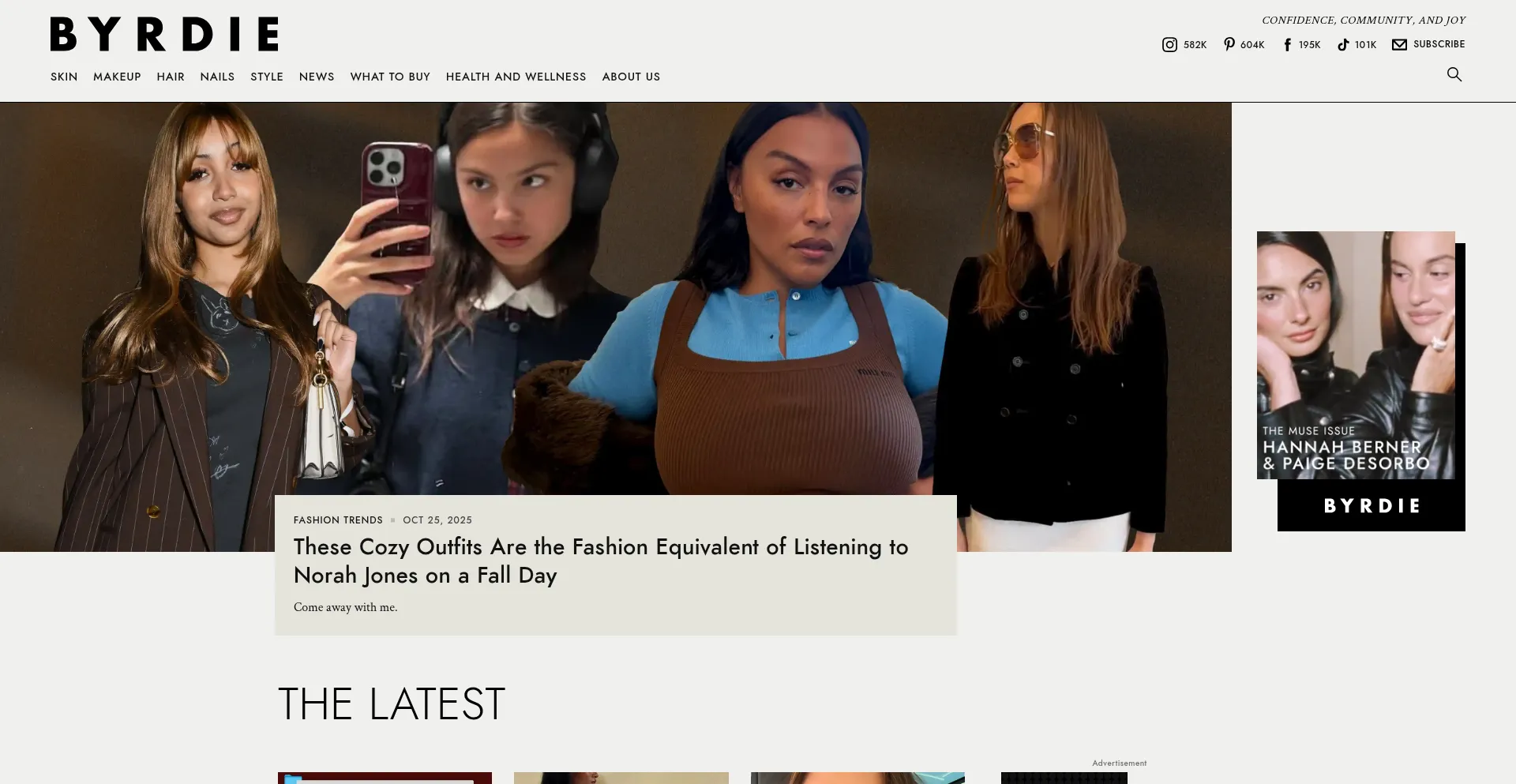This screenshot has width=1516, height=784.
Task: Visit Byrdie's Facebook page icon
Action: (x=1287, y=45)
